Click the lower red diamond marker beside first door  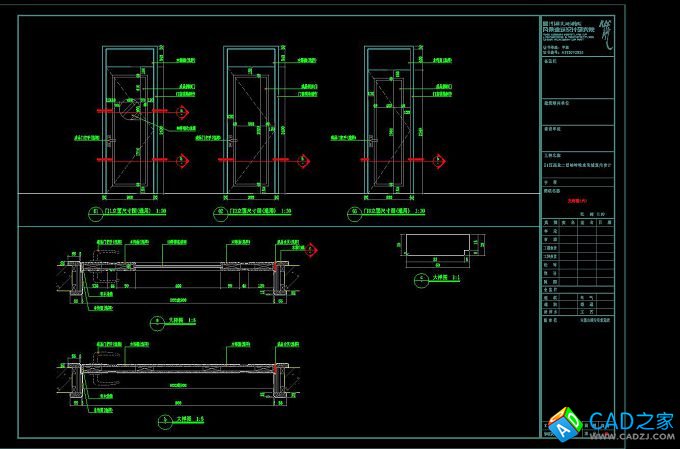(182, 160)
